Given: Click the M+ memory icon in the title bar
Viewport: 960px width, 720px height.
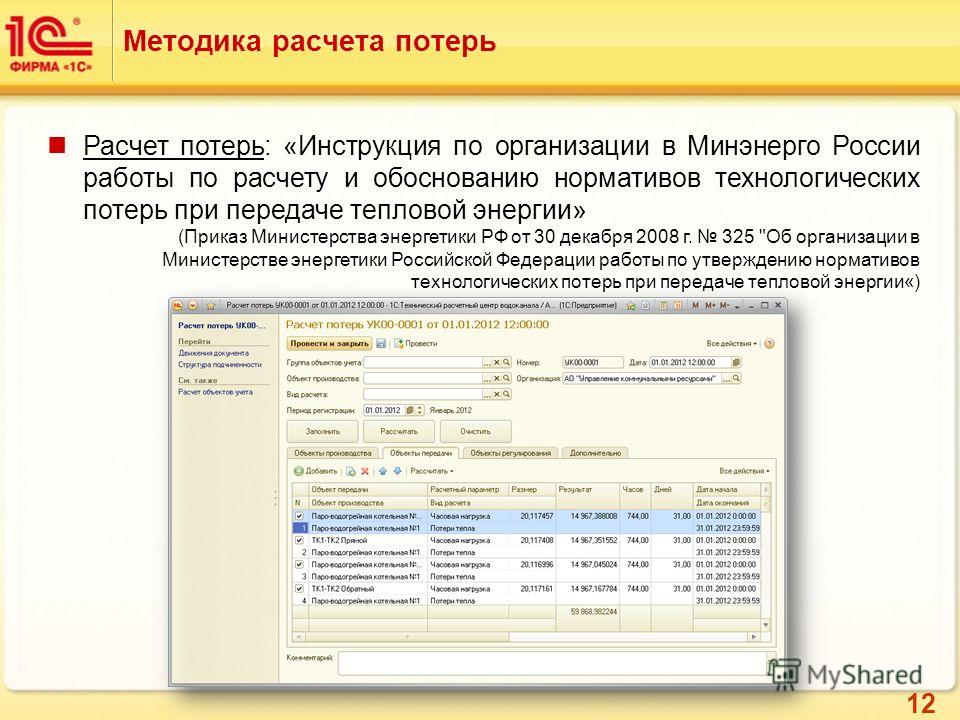Looking at the screenshot, I should 710,305.
